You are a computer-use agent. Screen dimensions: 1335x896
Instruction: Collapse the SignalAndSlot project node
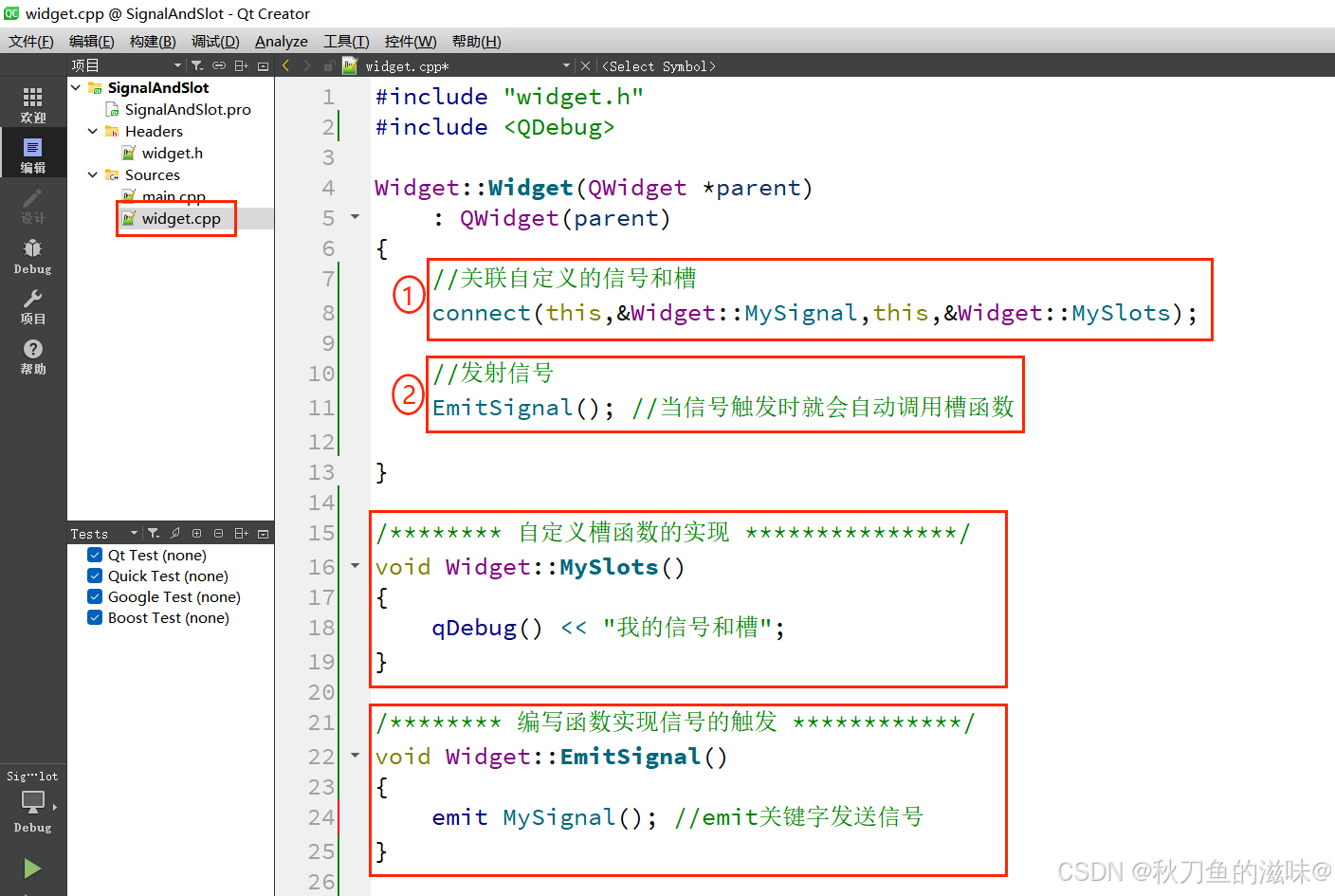point(76,87)
